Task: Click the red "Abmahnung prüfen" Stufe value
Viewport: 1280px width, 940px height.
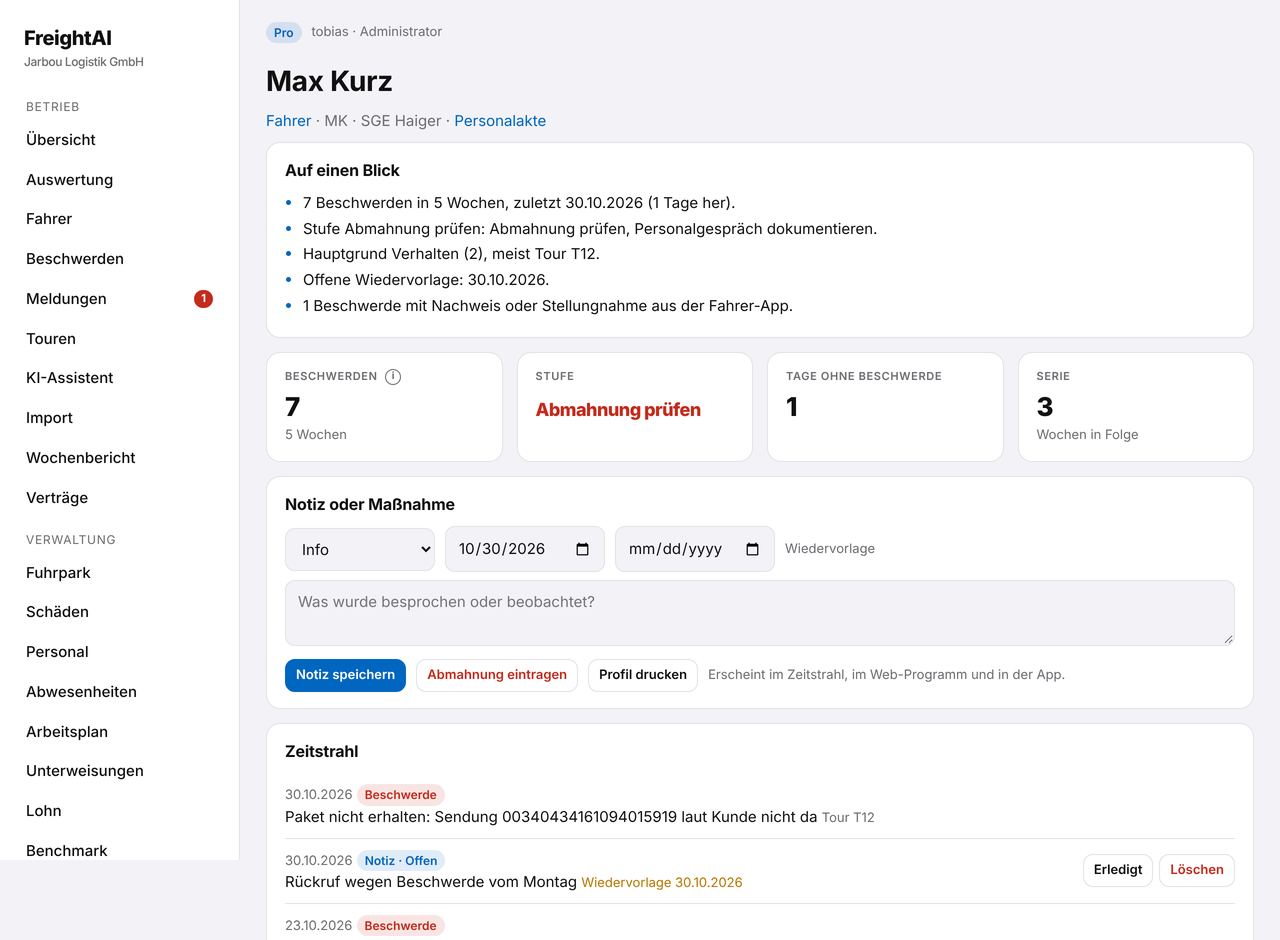Action: (x=618, y=410)
